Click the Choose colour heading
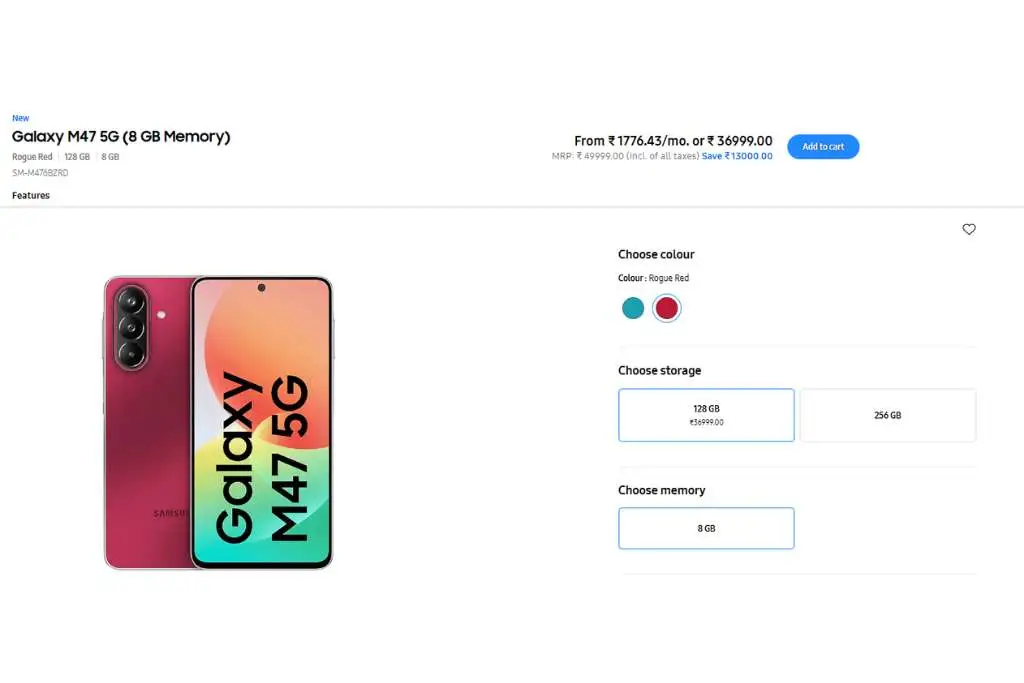 656,255
